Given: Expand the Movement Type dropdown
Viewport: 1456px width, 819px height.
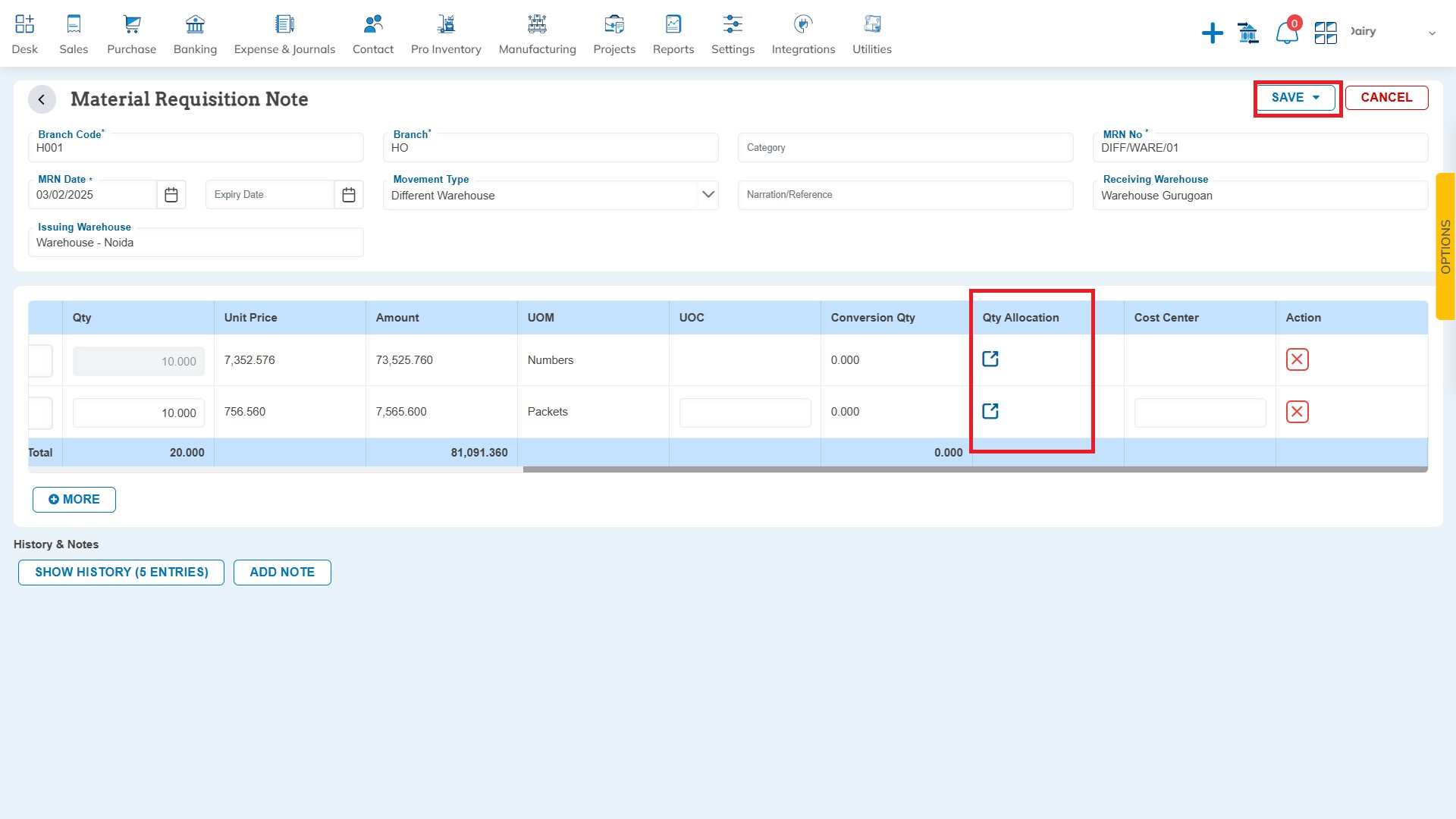Looking at the screenshot, I should [708, 195].
